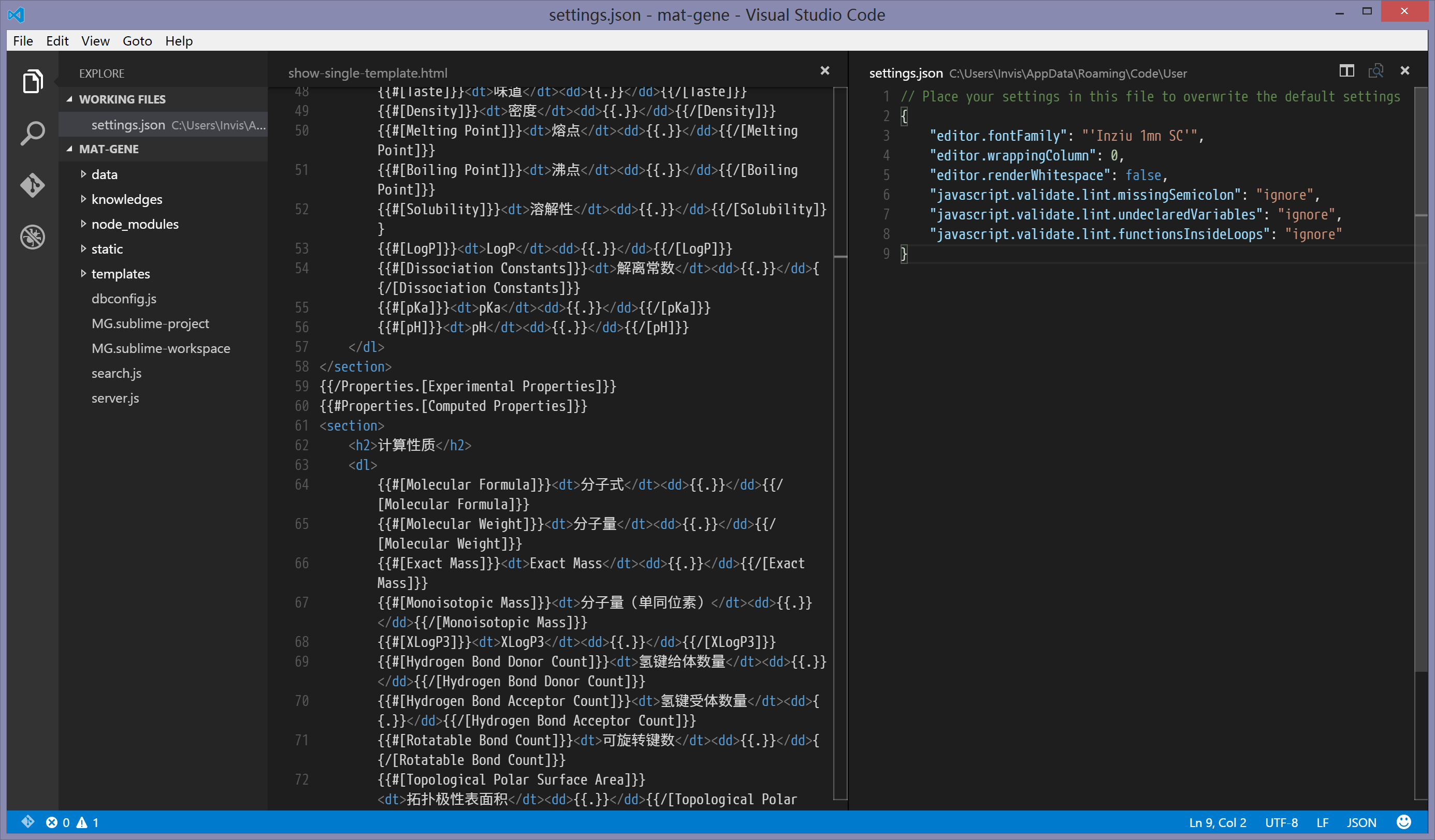Select settings.json in working files
1435x840 pixels.
pos(163,125)
